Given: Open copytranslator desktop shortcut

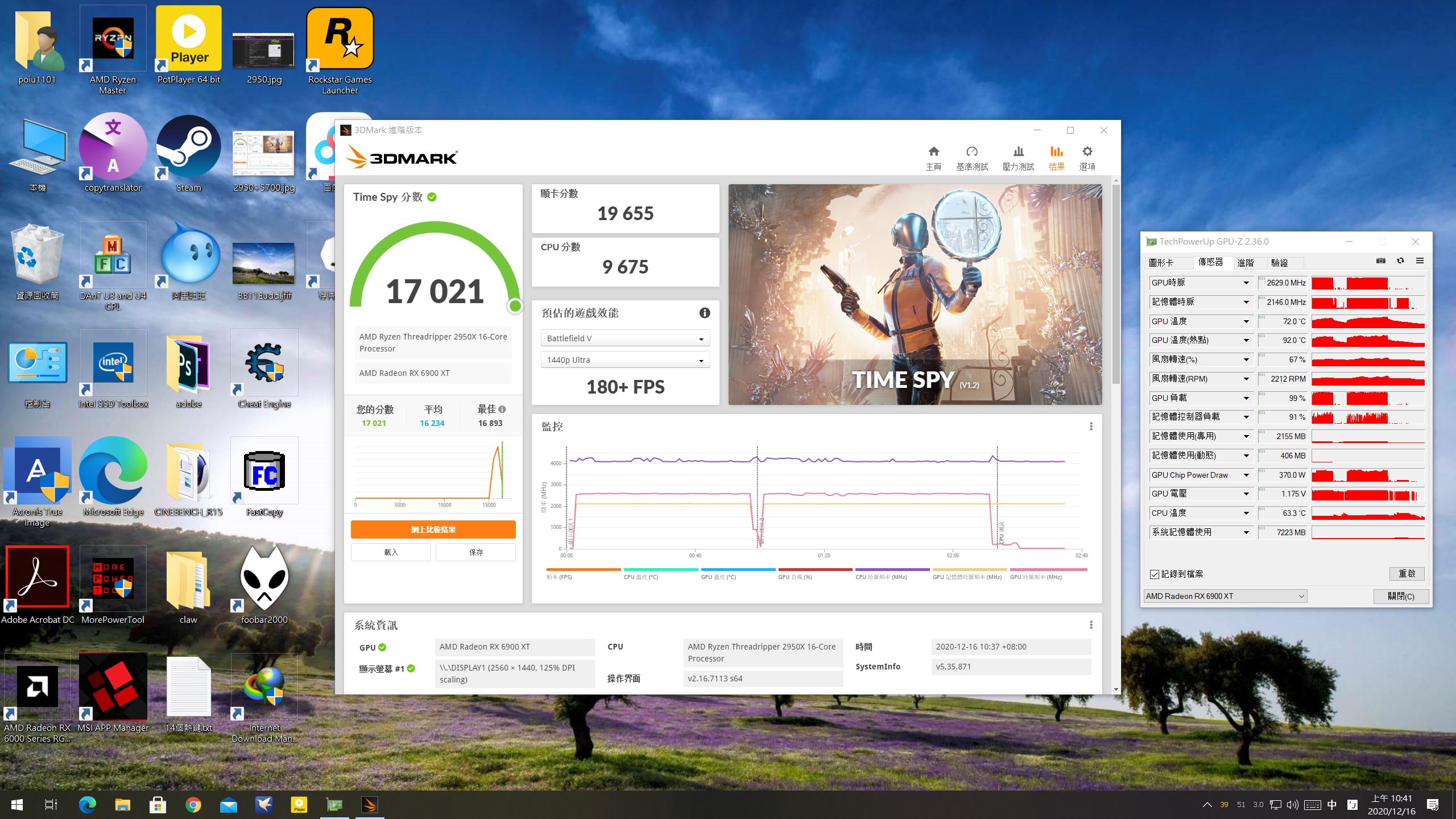Looking at the screenshot, I should pos(113,154).
